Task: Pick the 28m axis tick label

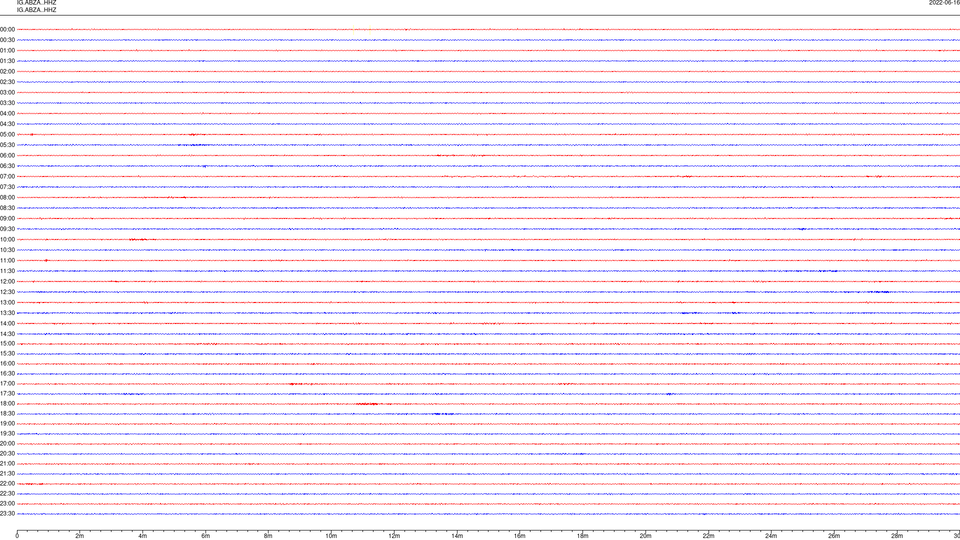Action: point(898,536)
